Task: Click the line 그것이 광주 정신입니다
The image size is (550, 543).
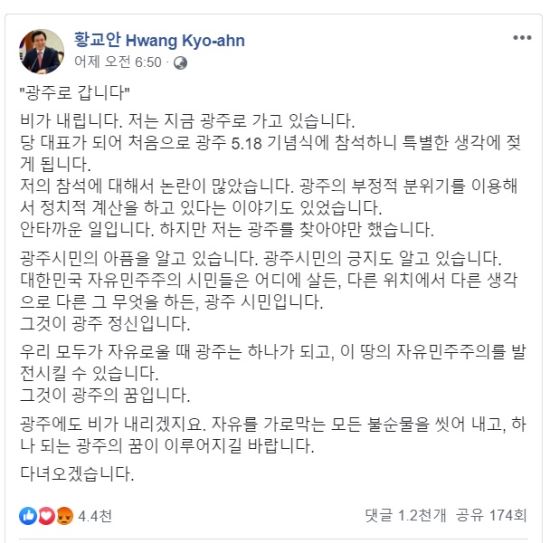Action: pyautogui.click(x=105, y=323)
